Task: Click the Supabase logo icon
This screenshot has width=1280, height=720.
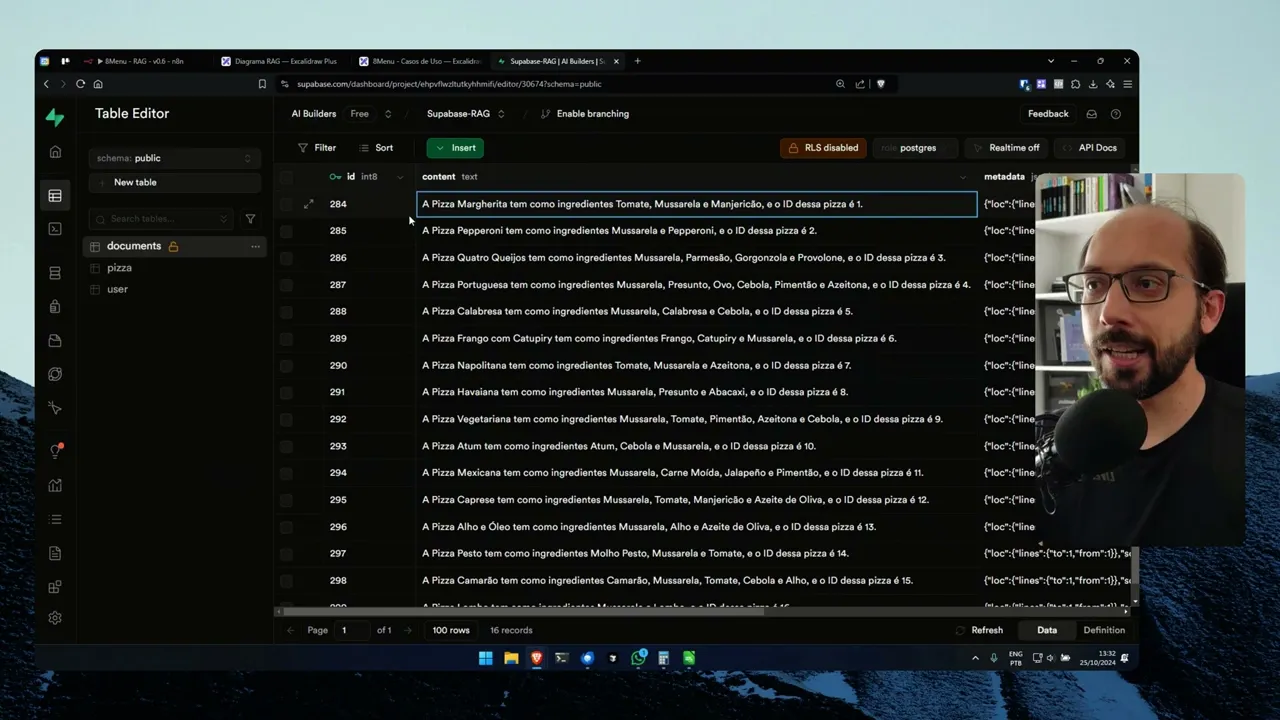Action: pyautogui.click(x=55, y=117)
